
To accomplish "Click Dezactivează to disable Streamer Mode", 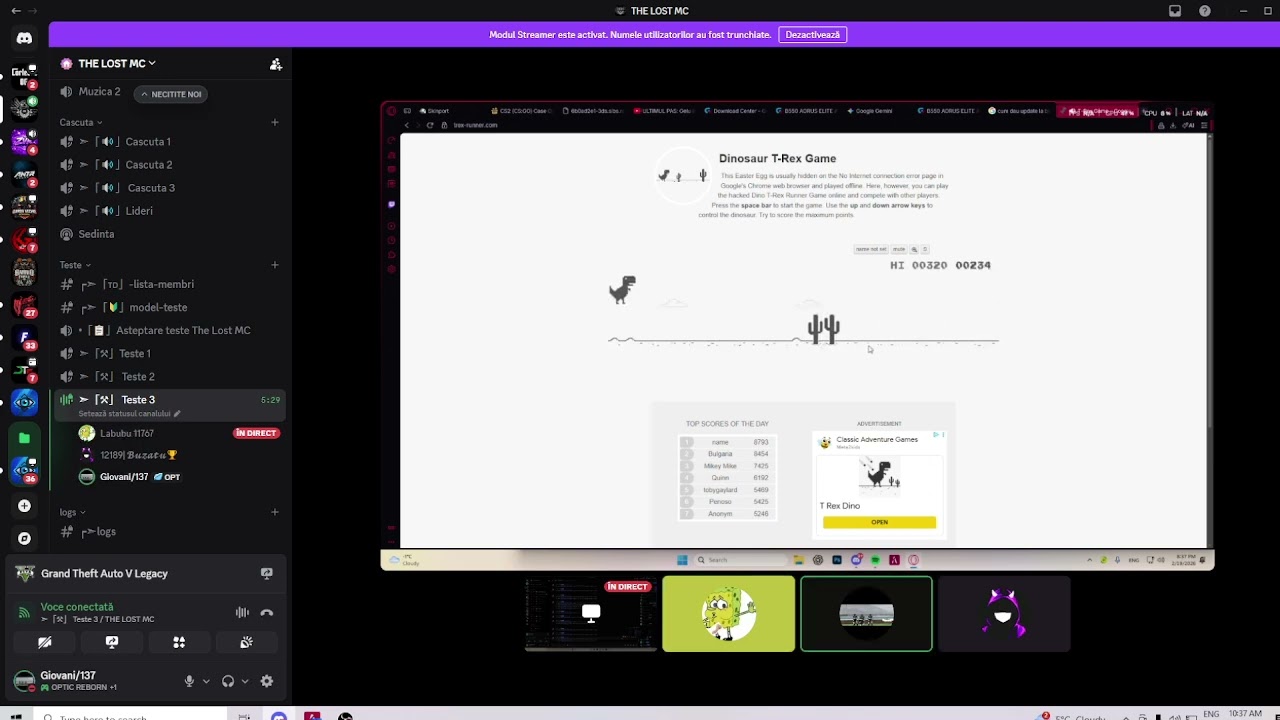I will click(x=812, y=34).
